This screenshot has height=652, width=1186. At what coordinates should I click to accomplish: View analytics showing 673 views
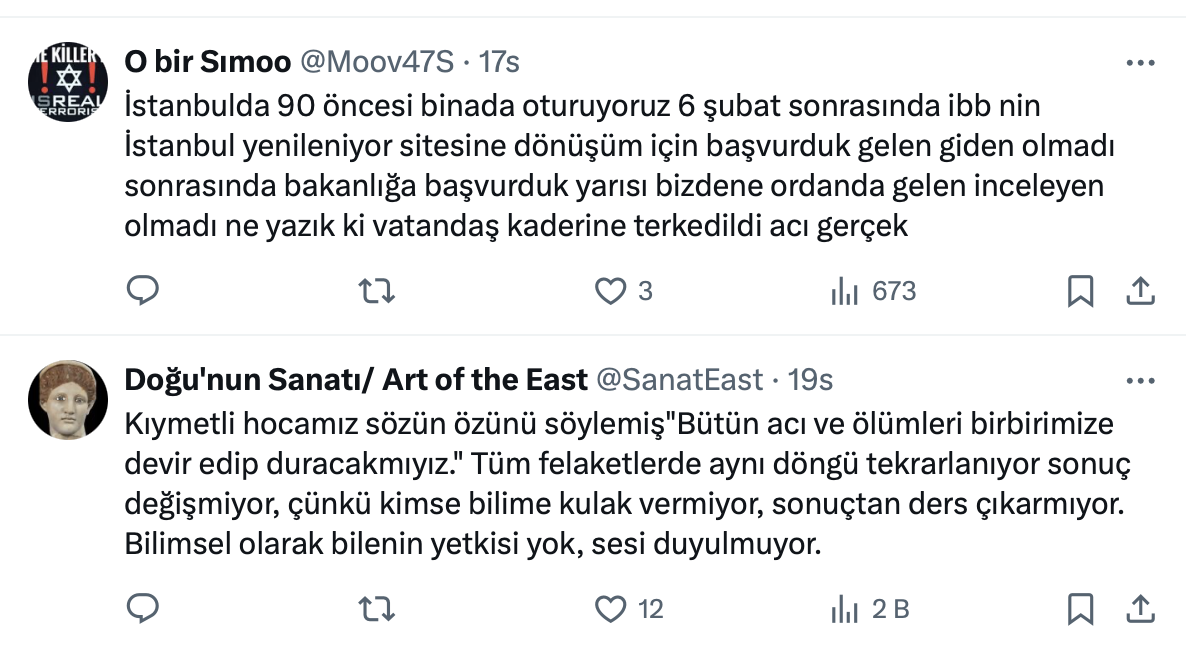845,291
